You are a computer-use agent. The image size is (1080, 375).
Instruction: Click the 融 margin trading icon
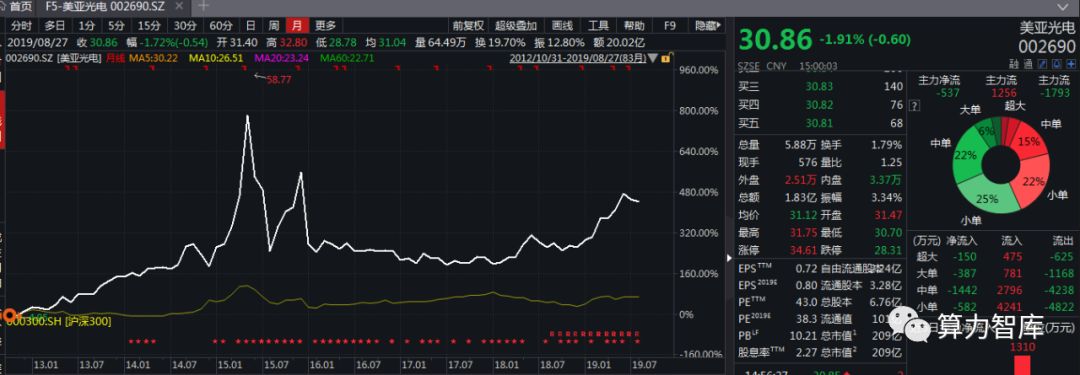point(1015,64)
